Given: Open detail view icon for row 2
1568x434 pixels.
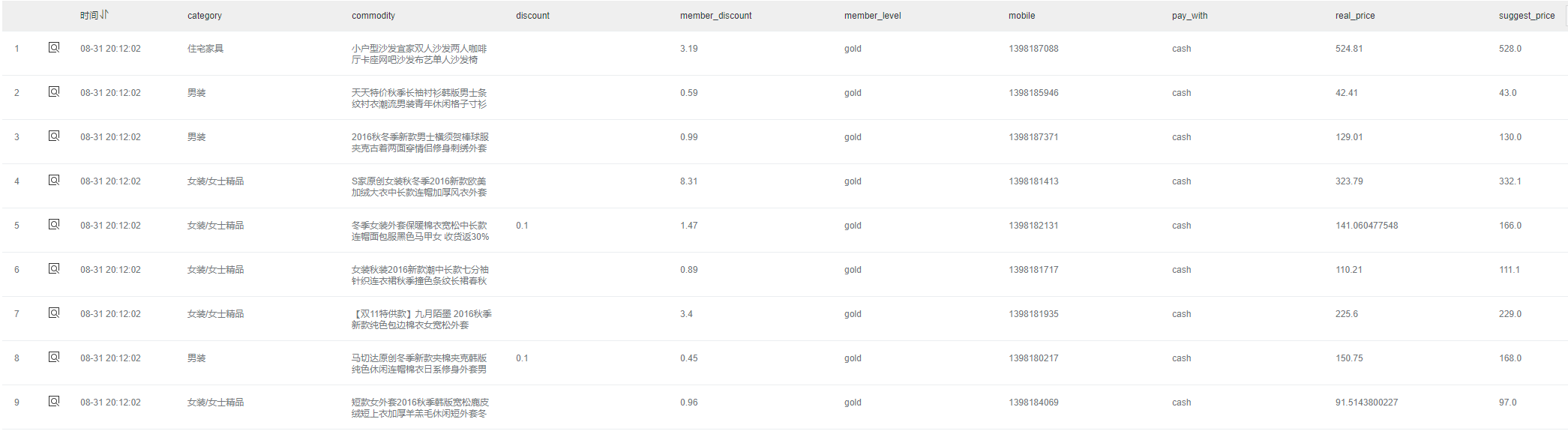Looking at the screenshot, I should (54, 92).
